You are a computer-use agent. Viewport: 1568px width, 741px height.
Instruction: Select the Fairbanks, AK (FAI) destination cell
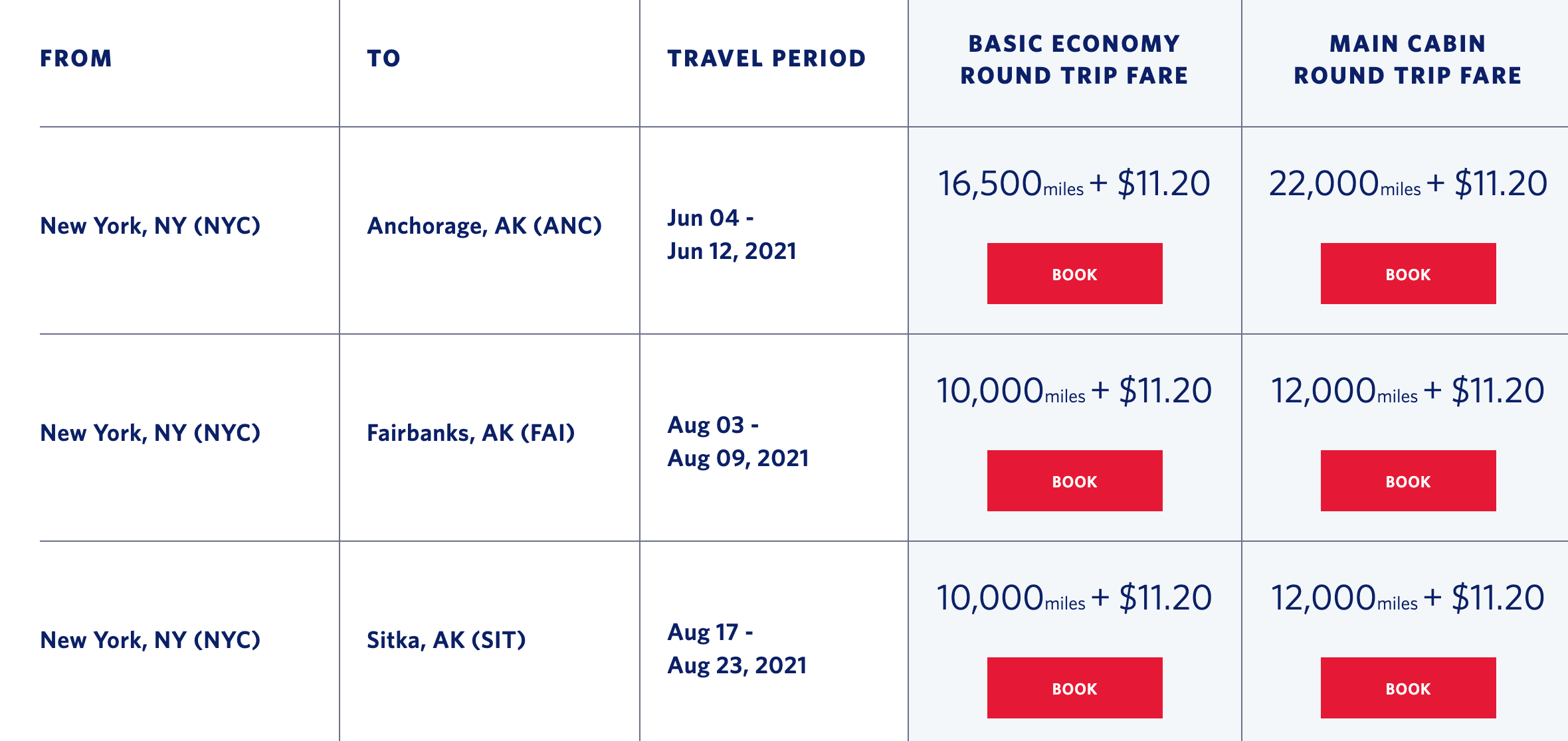[470, 433]
